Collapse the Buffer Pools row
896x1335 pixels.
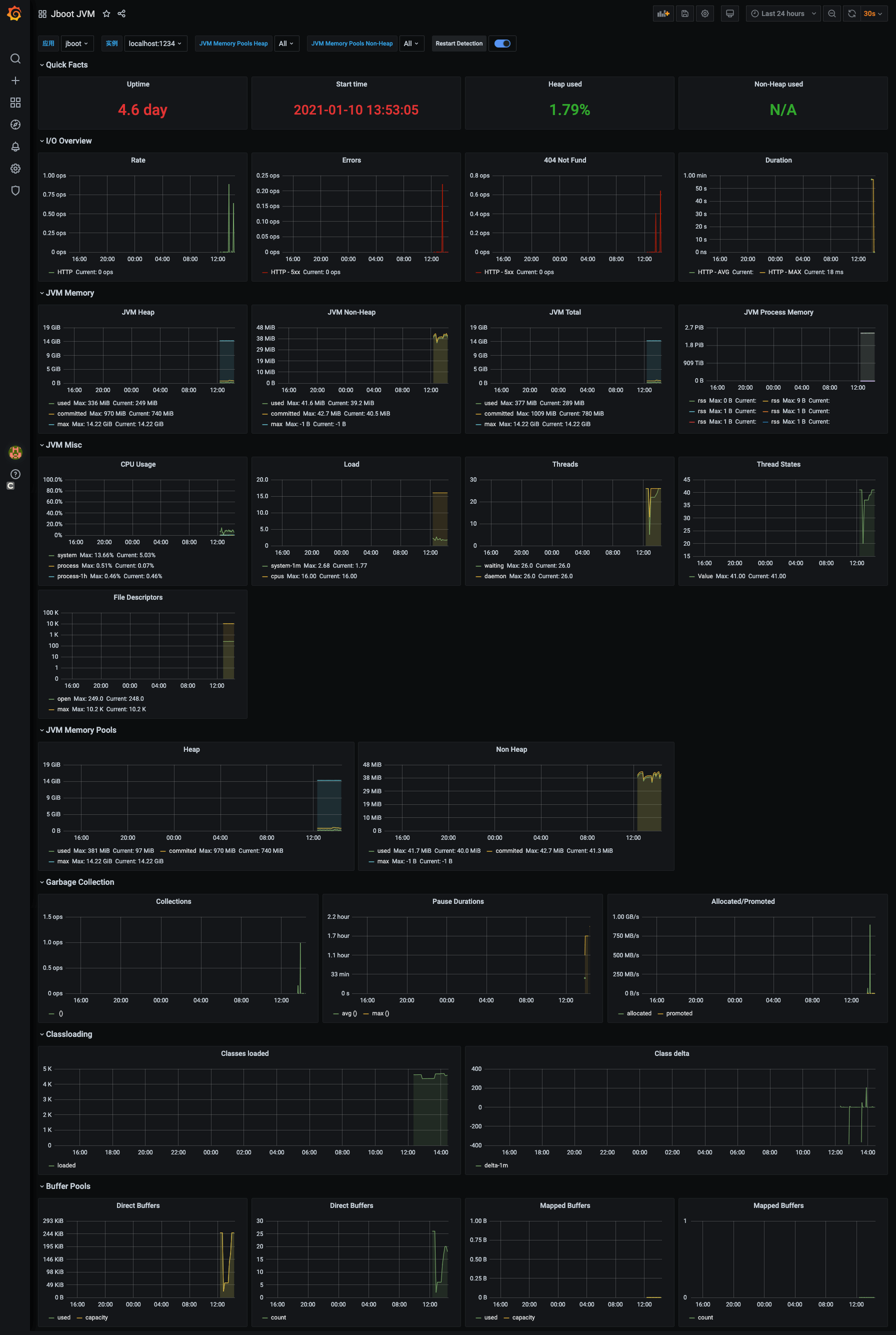pyautogui.click(x=67, y=1186)
